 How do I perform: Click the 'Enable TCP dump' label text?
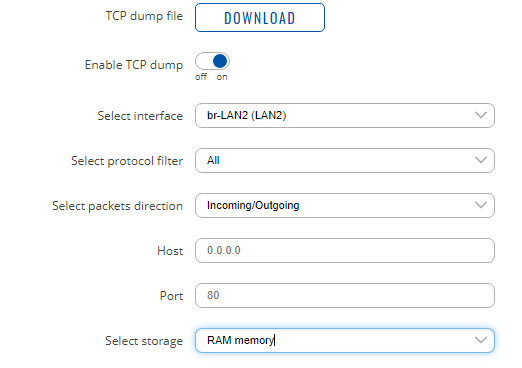[134, 65]
